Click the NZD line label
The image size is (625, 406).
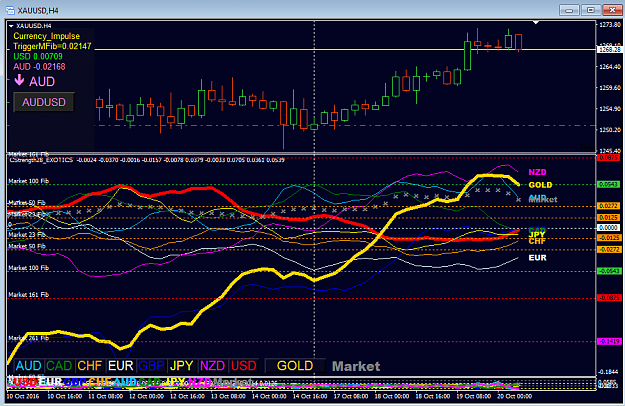pos(537,172)
